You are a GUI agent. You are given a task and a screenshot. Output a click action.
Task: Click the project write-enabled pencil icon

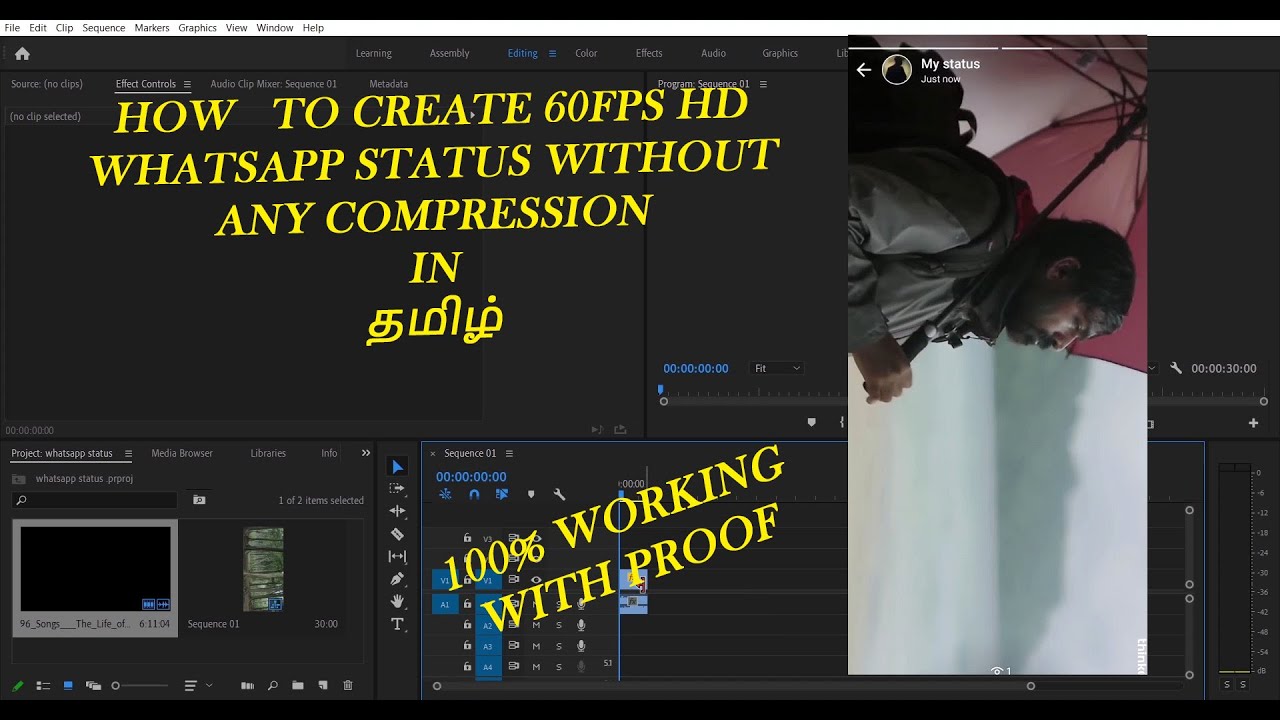18,685
